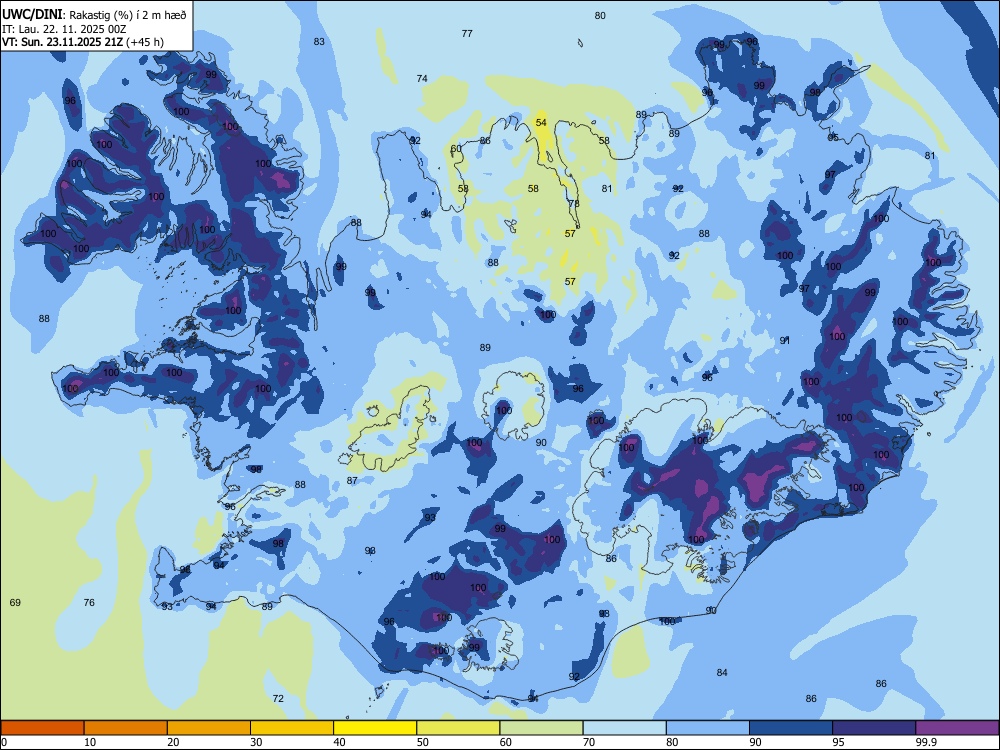Select the golden 30–40 legend swatch
The width and height of the screenshot is (1000, 750).
[x=292, y=728]
